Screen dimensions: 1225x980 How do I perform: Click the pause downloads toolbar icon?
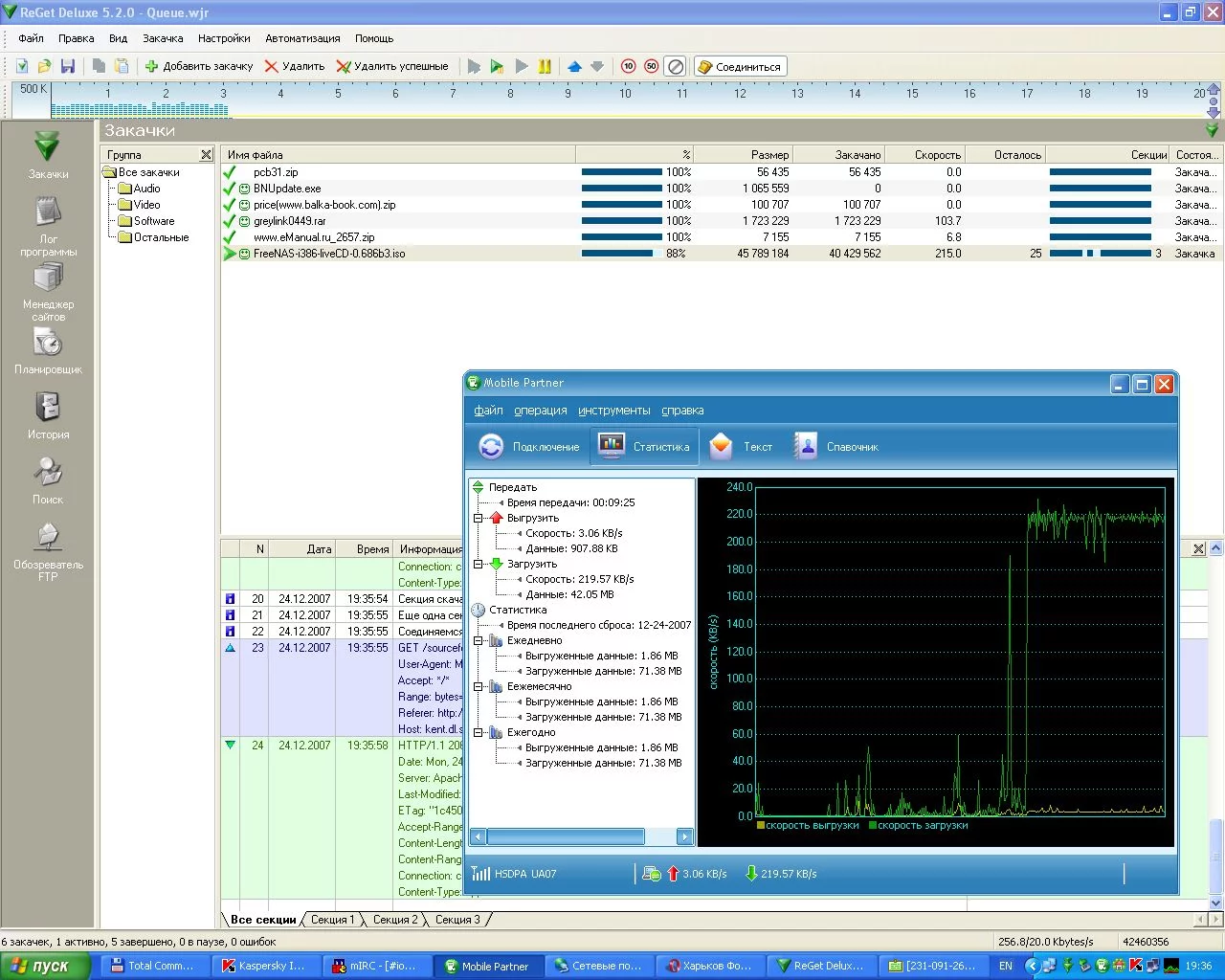coord(545,66)
